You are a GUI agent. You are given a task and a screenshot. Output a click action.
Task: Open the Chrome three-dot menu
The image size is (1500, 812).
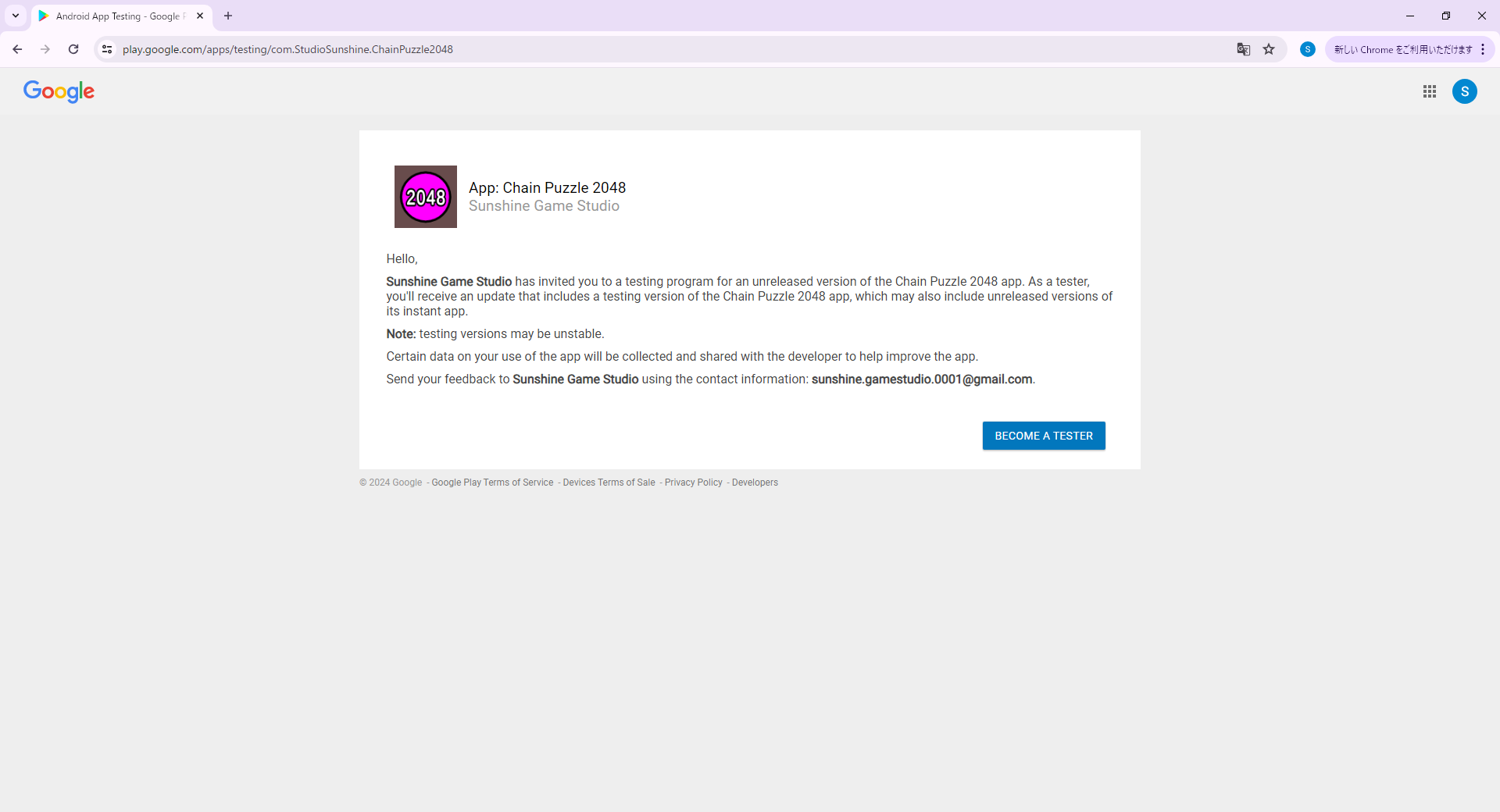click(x=1483, y=49)
